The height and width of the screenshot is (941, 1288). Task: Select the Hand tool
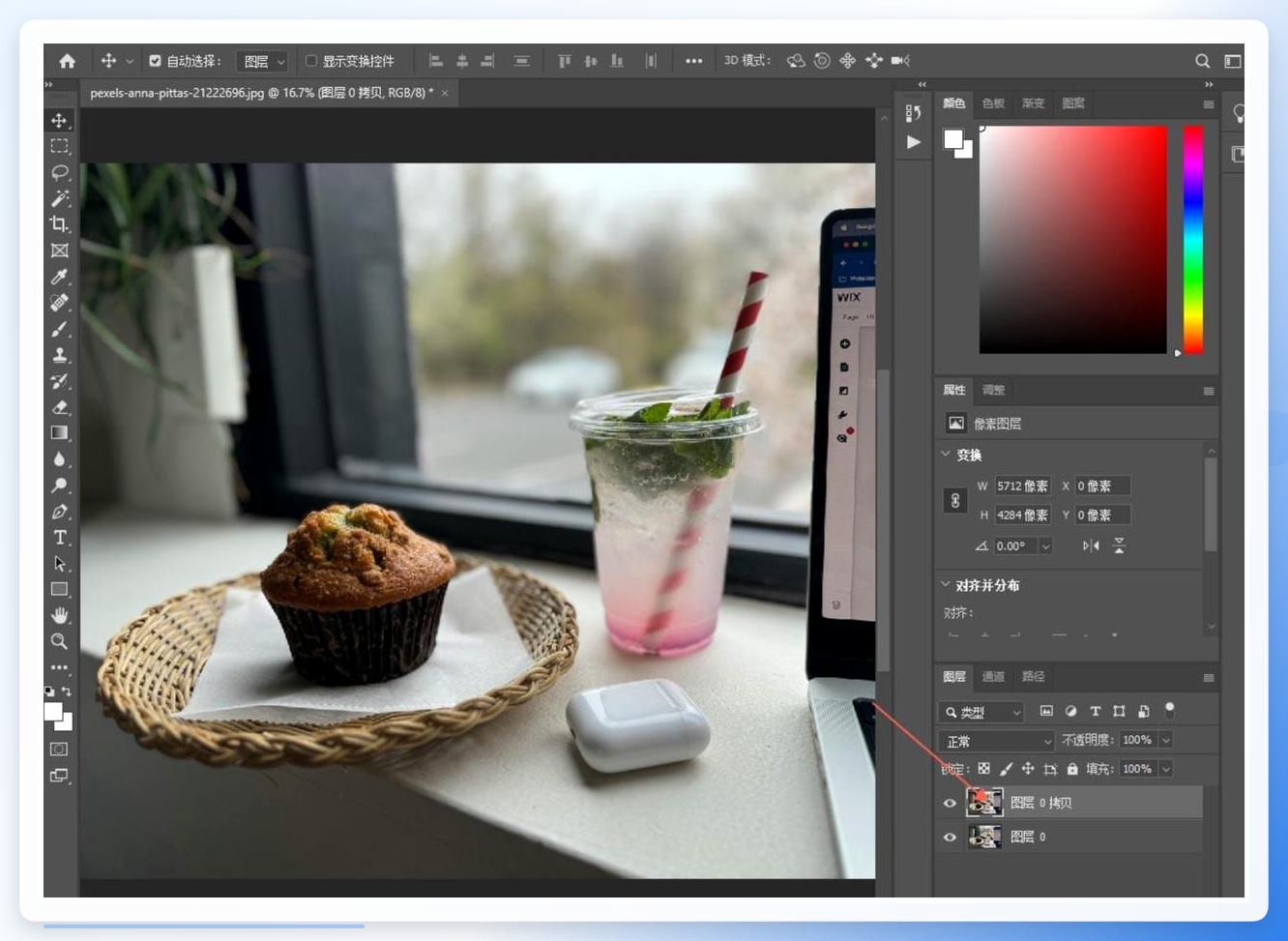(x=60, y=615)
